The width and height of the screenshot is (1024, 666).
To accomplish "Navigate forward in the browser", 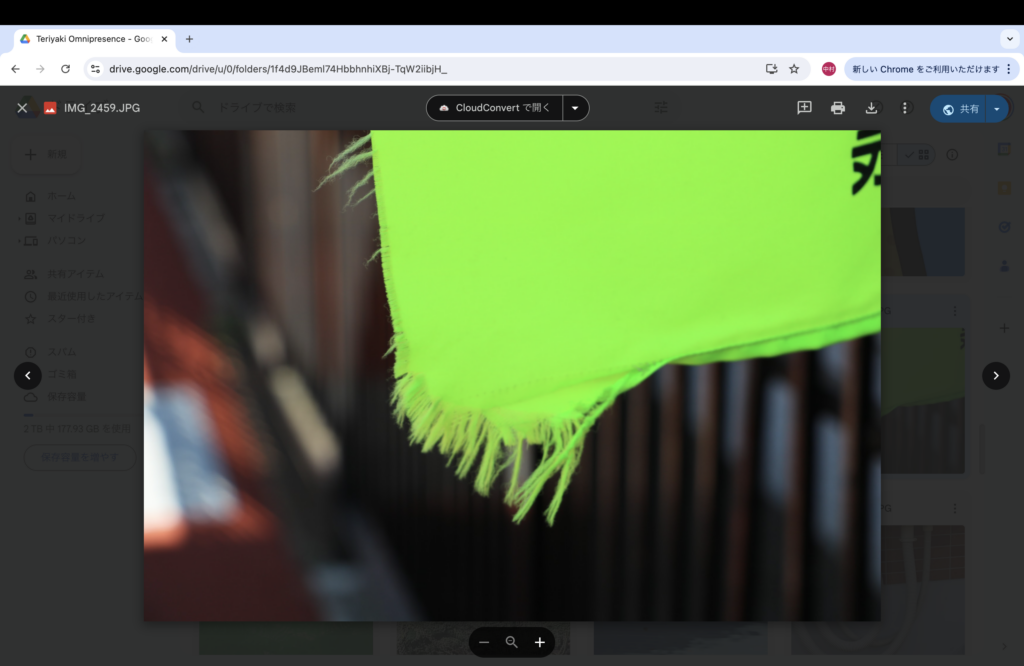I will tap(40, 69).
